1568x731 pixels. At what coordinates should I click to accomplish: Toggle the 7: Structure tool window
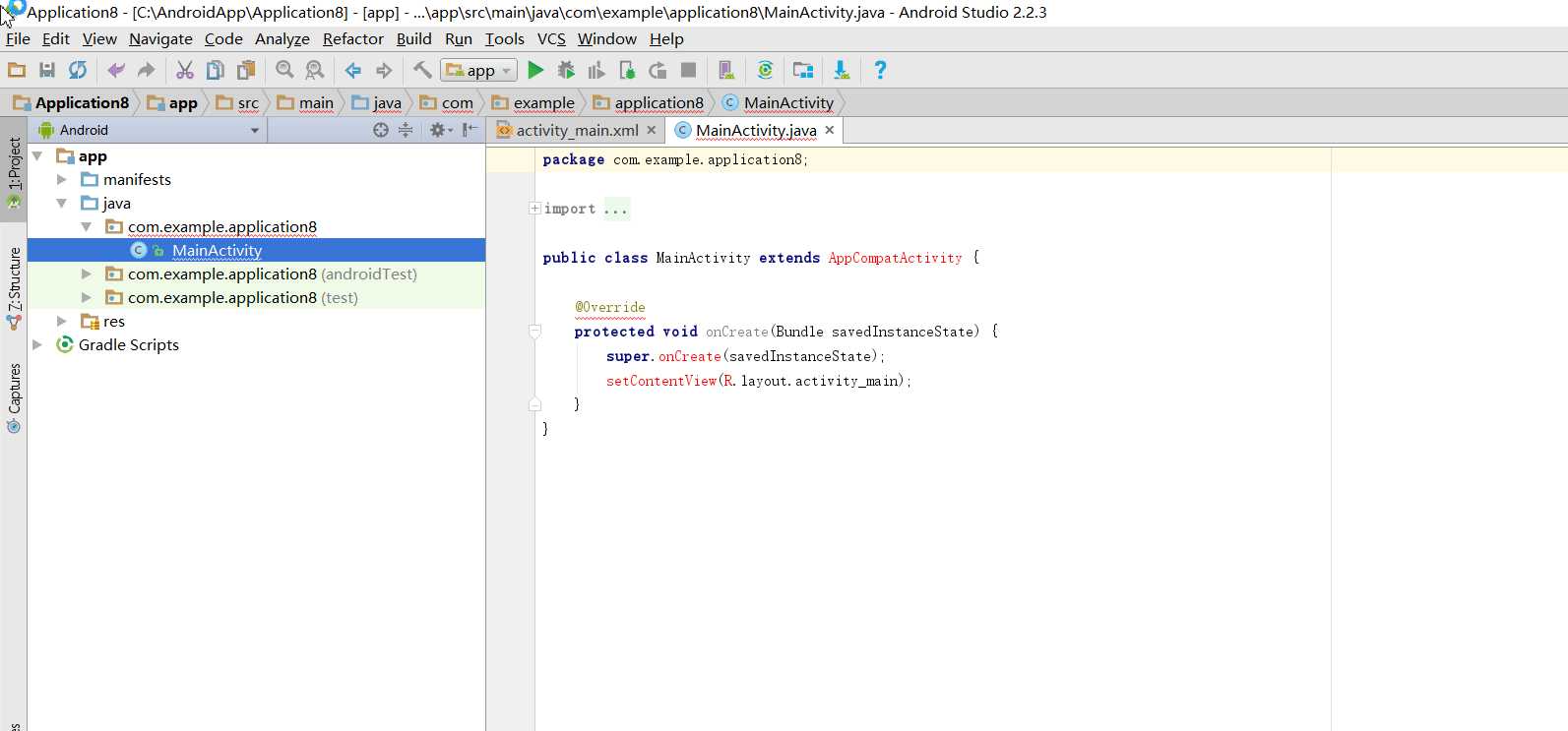pos(14,287)
